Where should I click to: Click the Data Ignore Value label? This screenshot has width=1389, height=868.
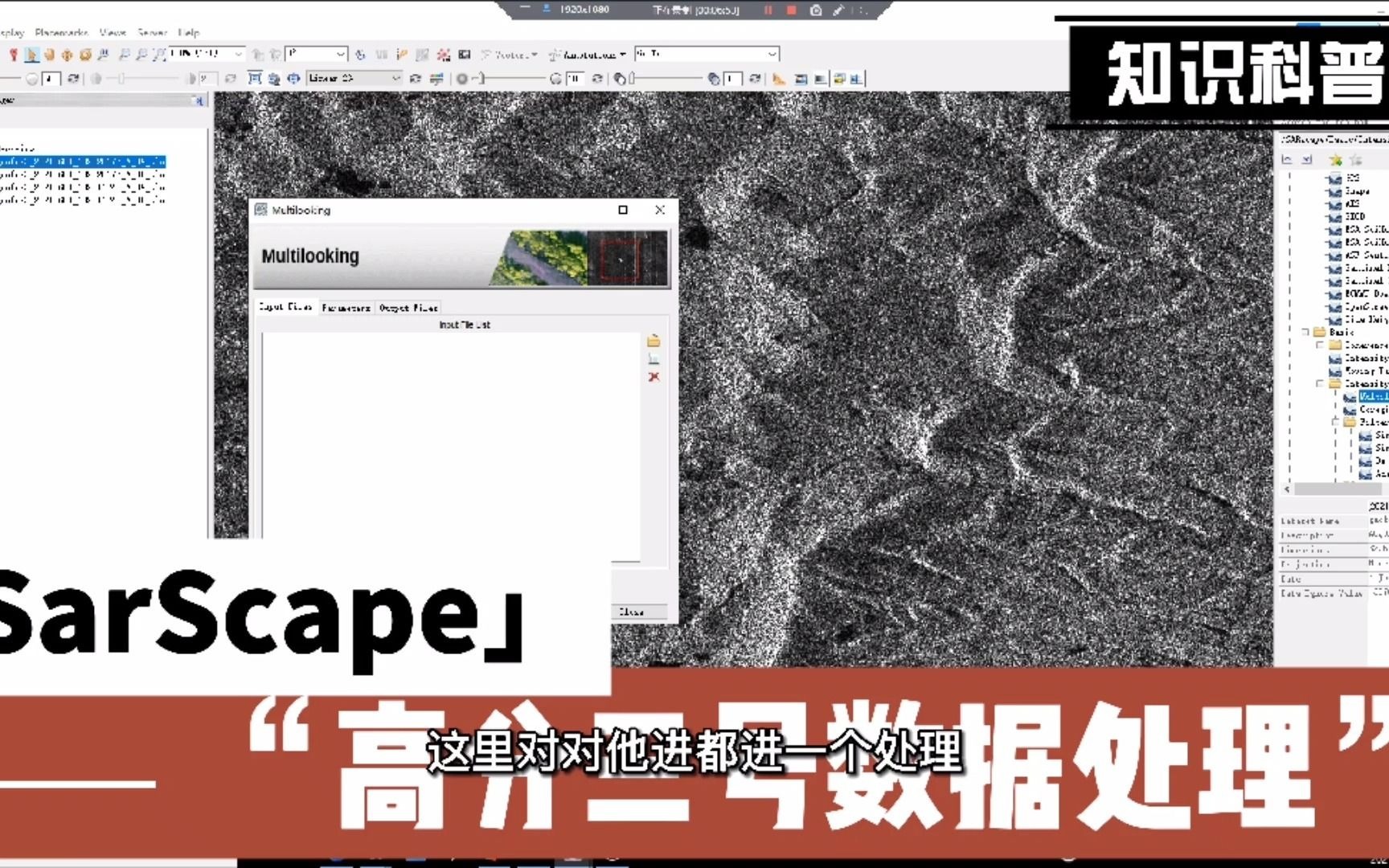[x=1321, y=593]
